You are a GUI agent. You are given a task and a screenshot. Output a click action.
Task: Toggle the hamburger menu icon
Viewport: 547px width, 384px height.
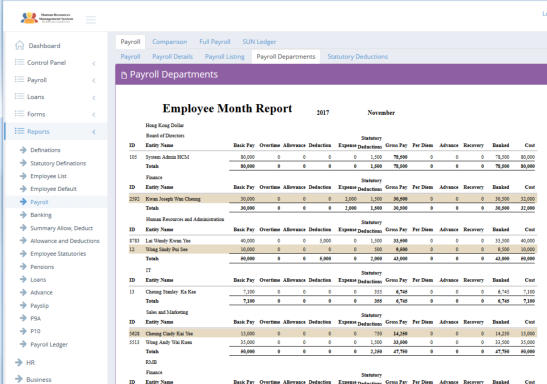(x=91, y=20)
